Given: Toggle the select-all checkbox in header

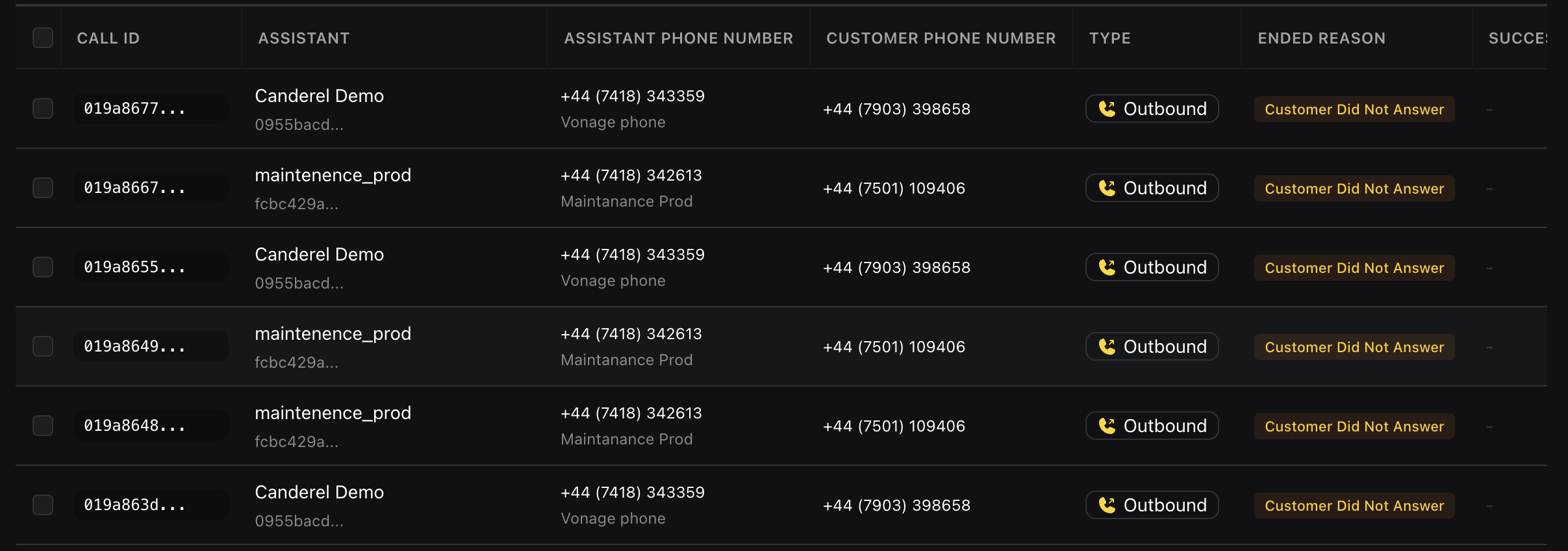Looking at the screenshot, I should [x=43, y=38].
